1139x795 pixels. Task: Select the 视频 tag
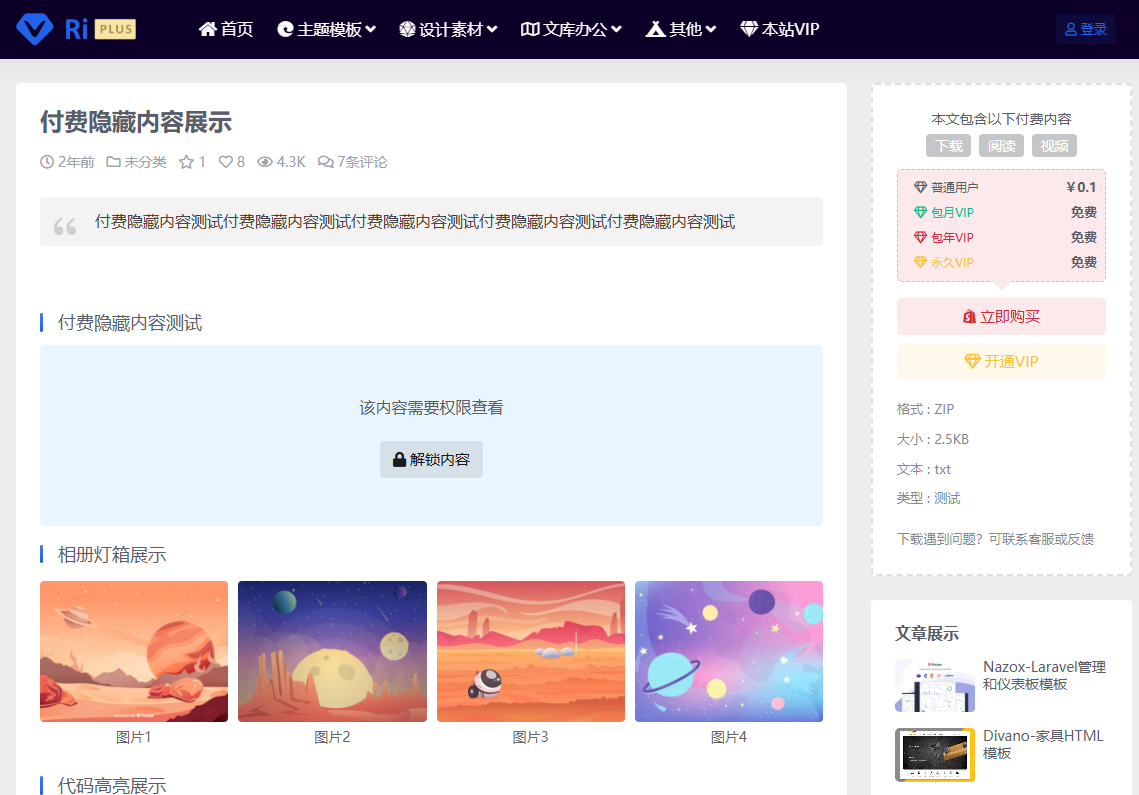click(x=1054, y=146)
